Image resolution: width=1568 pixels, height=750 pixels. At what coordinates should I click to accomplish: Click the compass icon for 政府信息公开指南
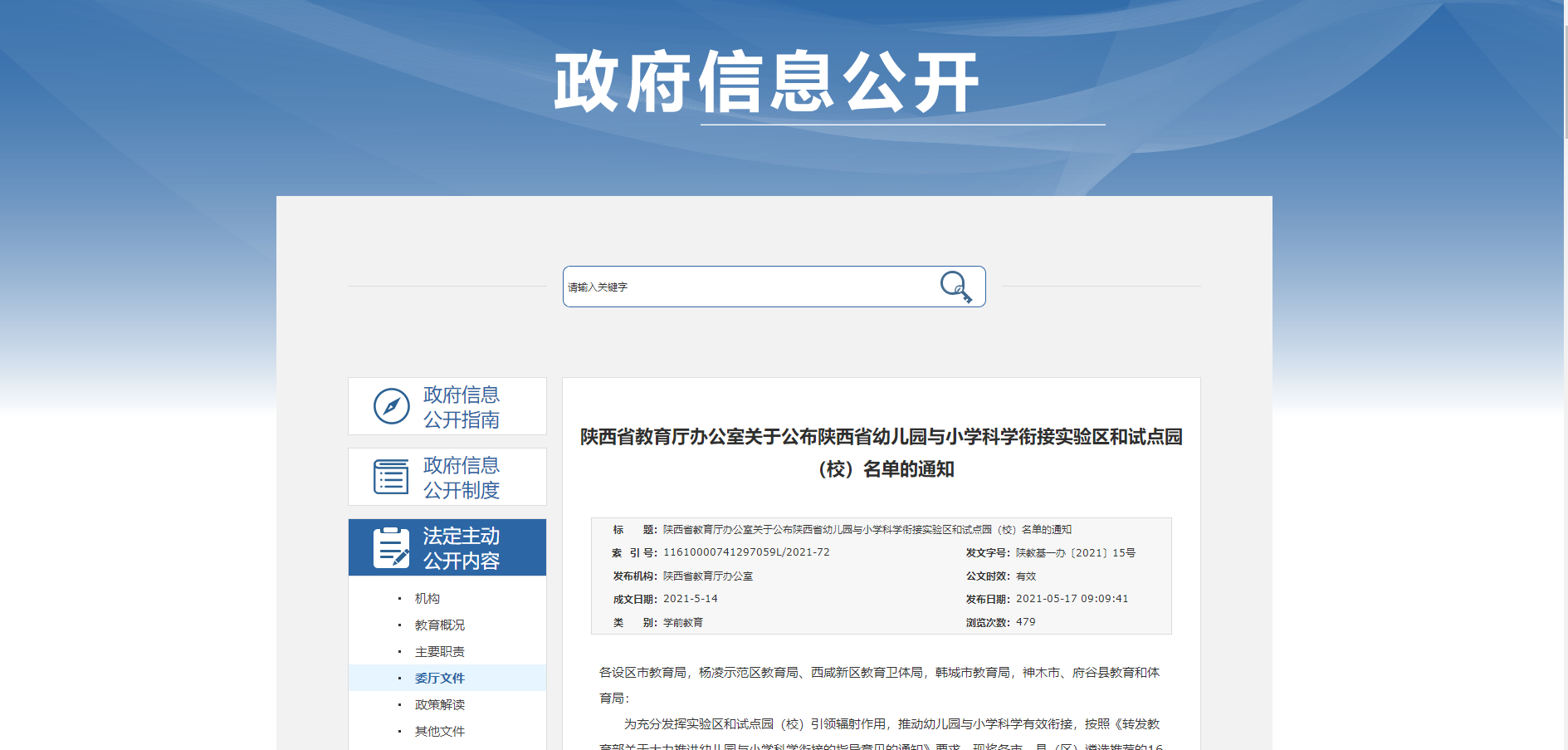(x=392, y=406)
